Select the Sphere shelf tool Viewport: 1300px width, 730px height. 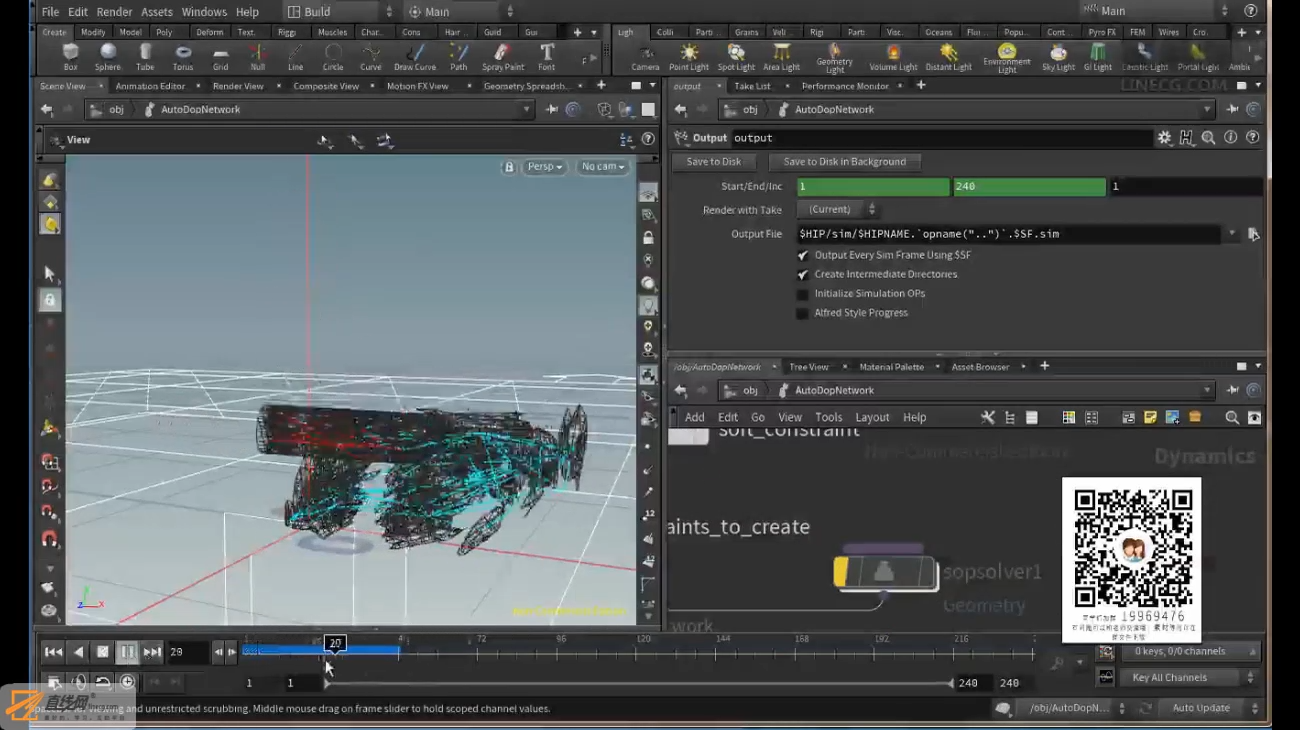tap(108, 56)
